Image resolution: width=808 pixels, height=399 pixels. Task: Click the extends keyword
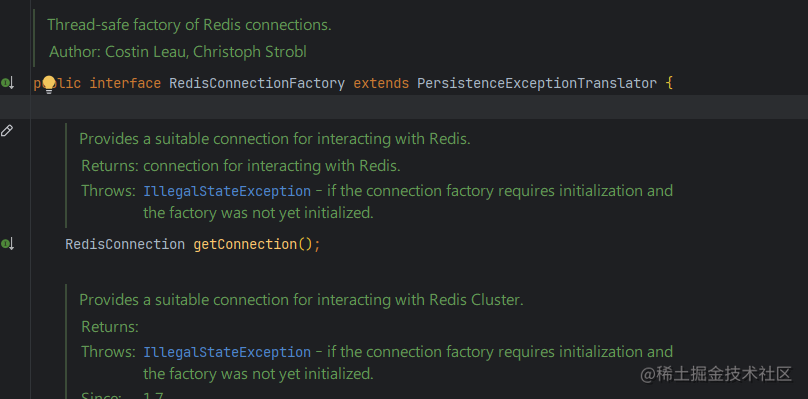pyautogui.click(x=381, y=84)
